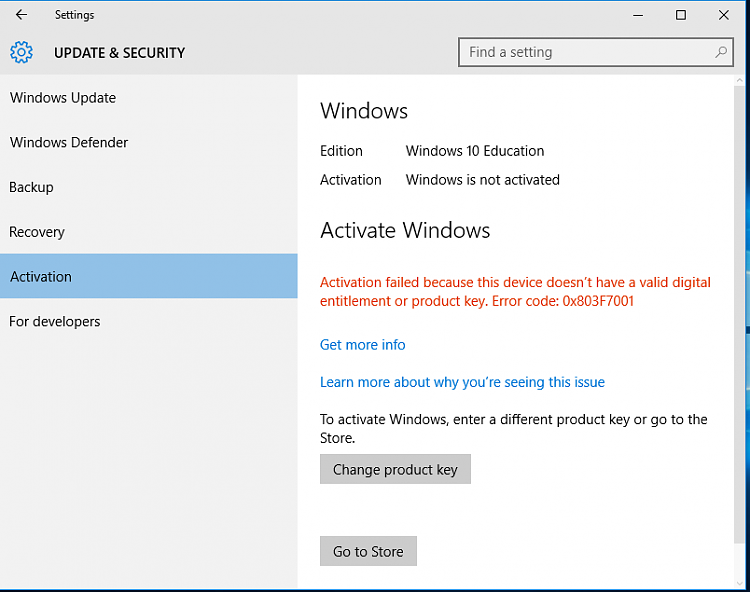Click the Settings window title text
The image size is (750, 592).
pos(75,15)
